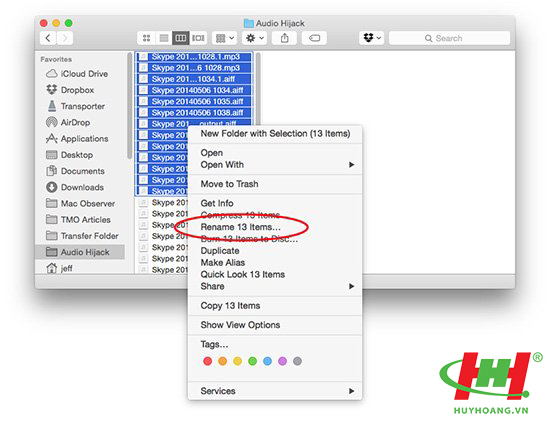Choose Open from the context menu
550x421 pixels.
tap(275, 153)
